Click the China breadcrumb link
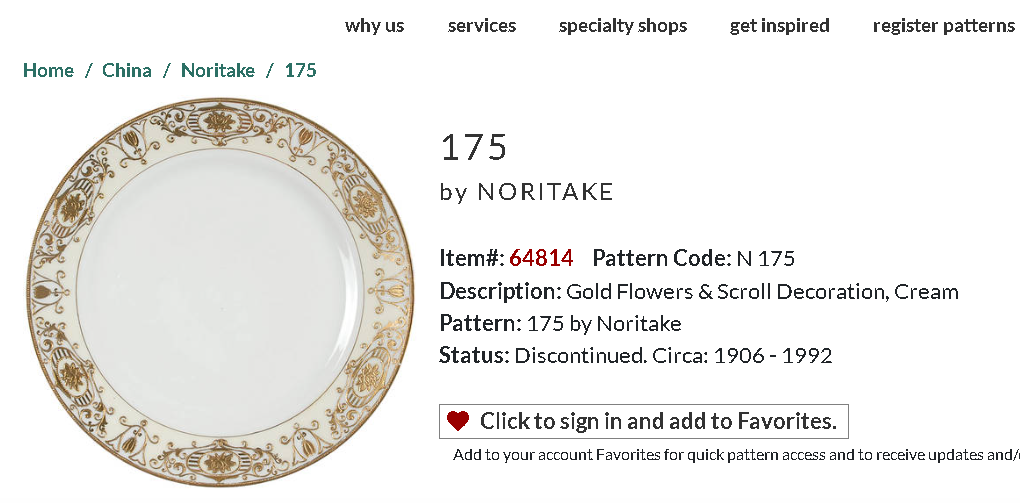Image resolution: width=1020 pixels, height=503 pixels. (127, 70)
